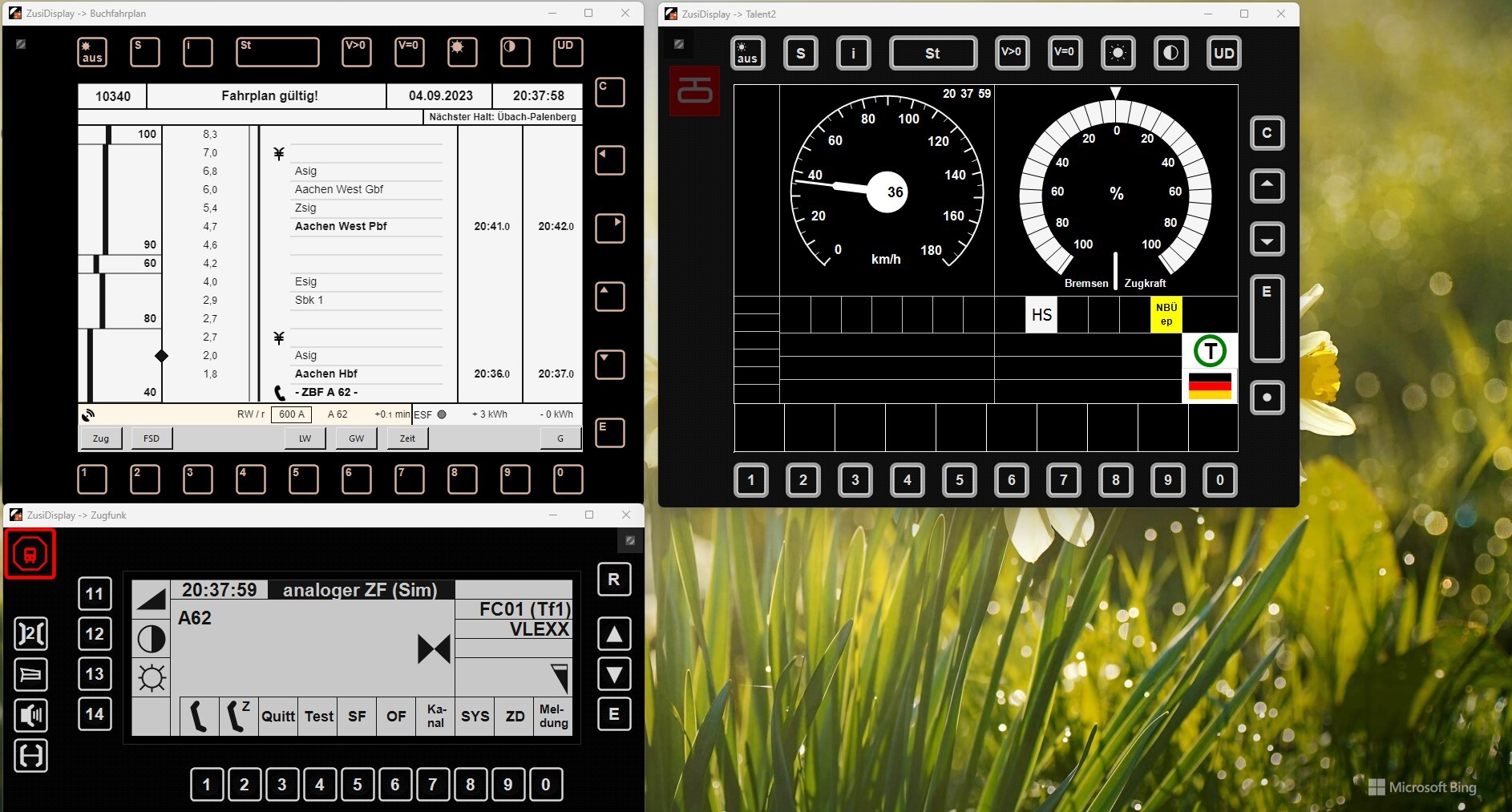Click the handset Z call softkey
Image resolution: width=1512 pixels, height=812 pixels.
[x=238, y=716]
